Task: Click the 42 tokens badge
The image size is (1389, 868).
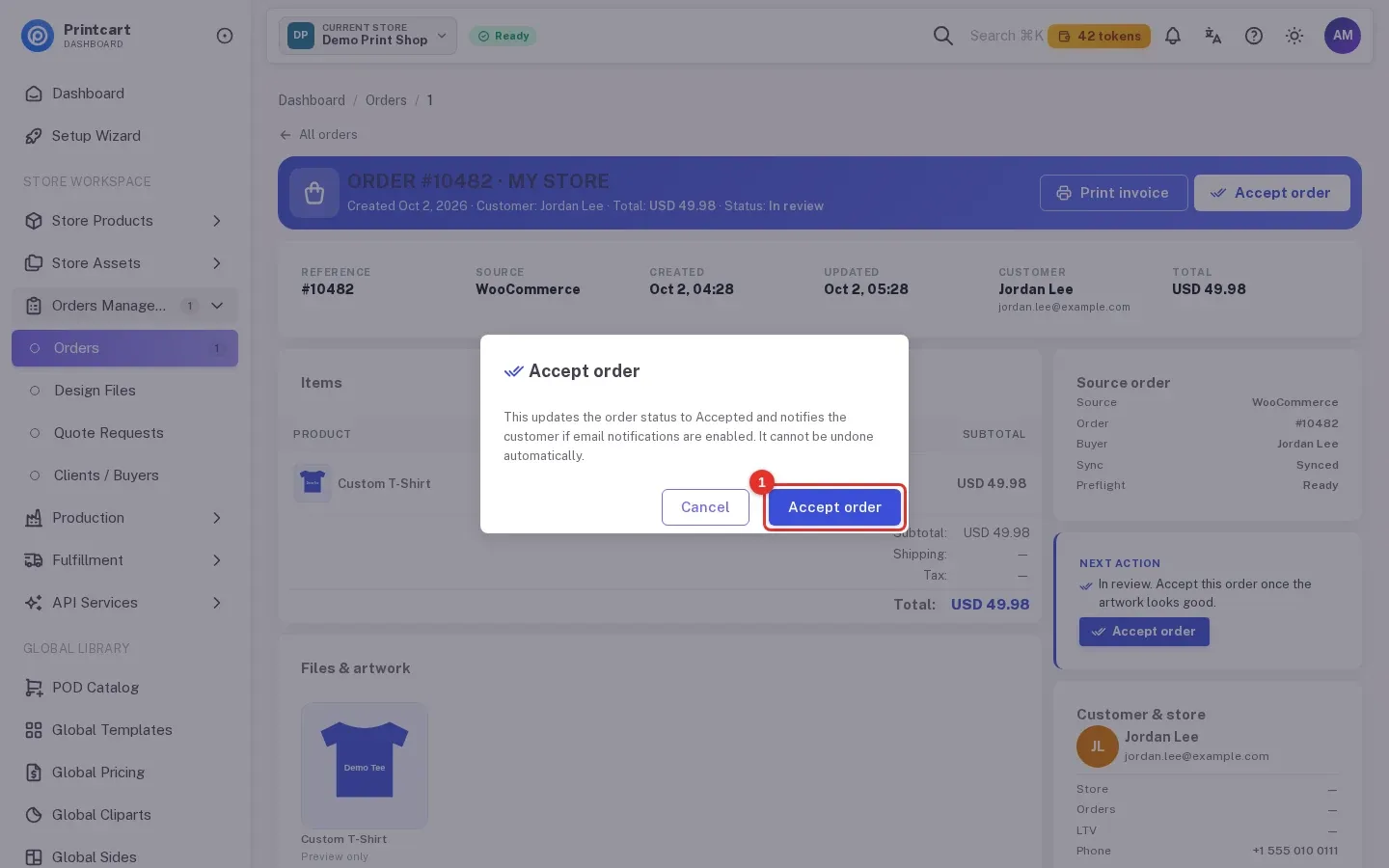Action: (x=1099, y=36)
